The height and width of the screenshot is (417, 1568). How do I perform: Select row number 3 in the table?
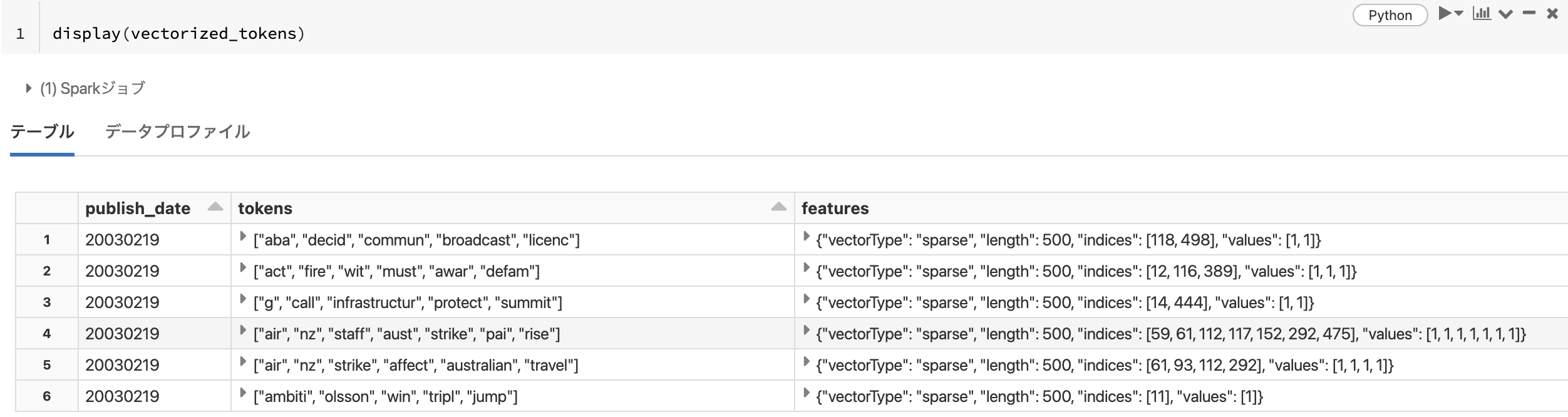(x=47, y=302)
